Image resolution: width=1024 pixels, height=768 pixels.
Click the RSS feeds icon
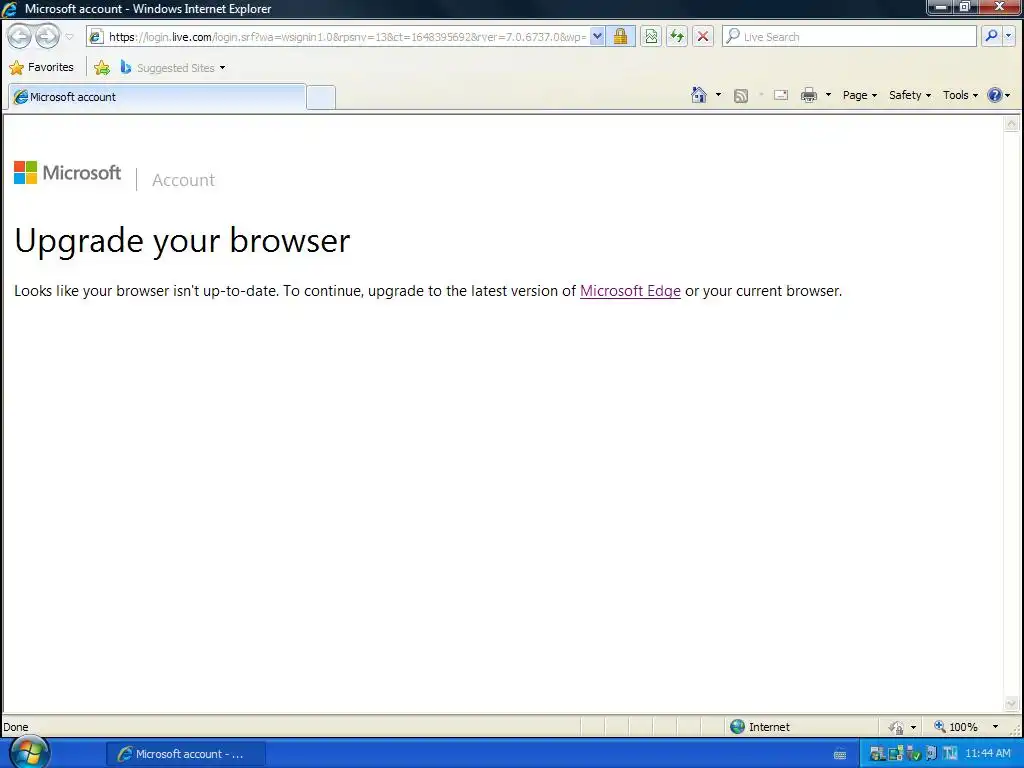(741, 96)
